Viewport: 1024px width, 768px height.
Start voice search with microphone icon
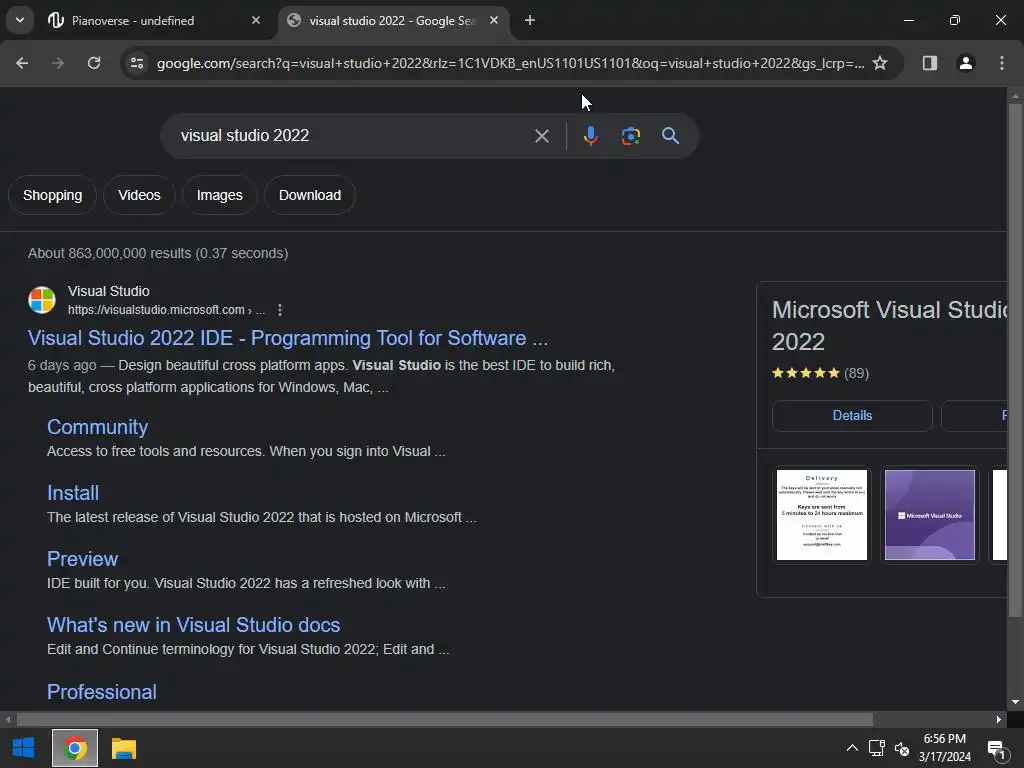(590, 136)
